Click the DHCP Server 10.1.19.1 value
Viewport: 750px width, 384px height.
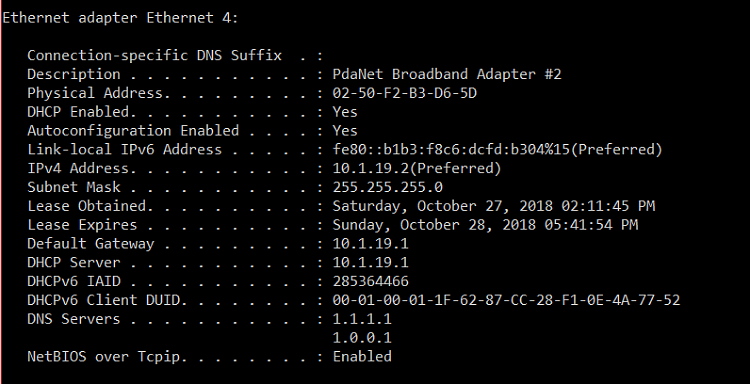tap(370, 263)
